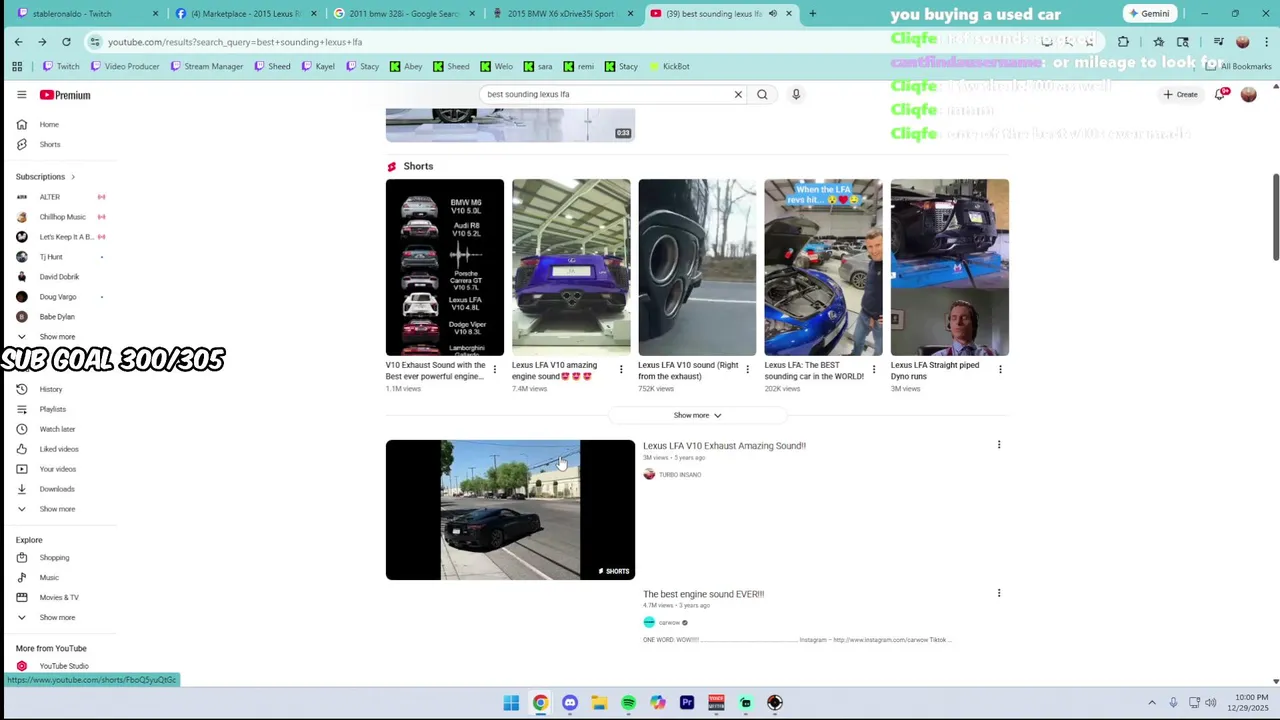
Task: Switch to the Marketplace 2015 Lexus tab
Action: click(x=245, y=14)
